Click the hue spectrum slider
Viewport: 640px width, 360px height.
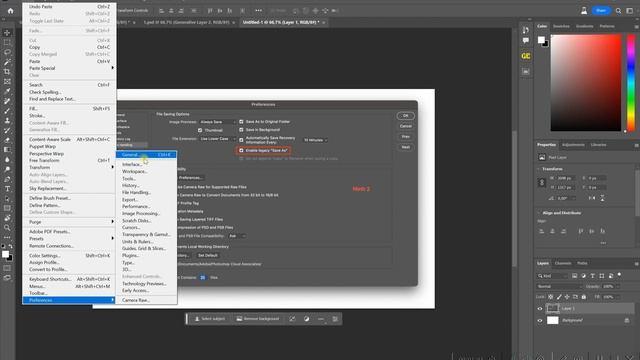click(x=631, y=83)
